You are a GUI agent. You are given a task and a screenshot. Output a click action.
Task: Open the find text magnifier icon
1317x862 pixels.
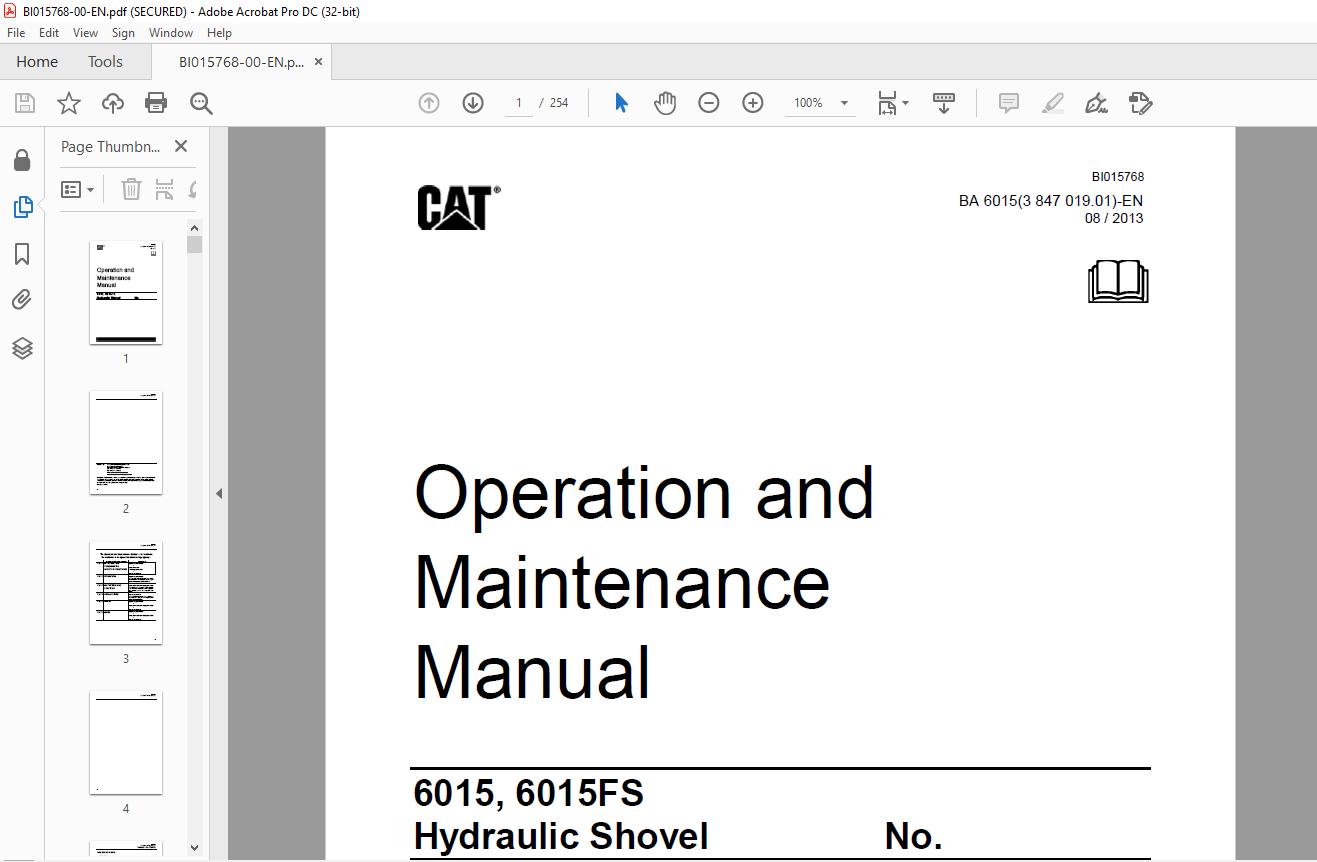pyautogui.click(x=201, y=103)
